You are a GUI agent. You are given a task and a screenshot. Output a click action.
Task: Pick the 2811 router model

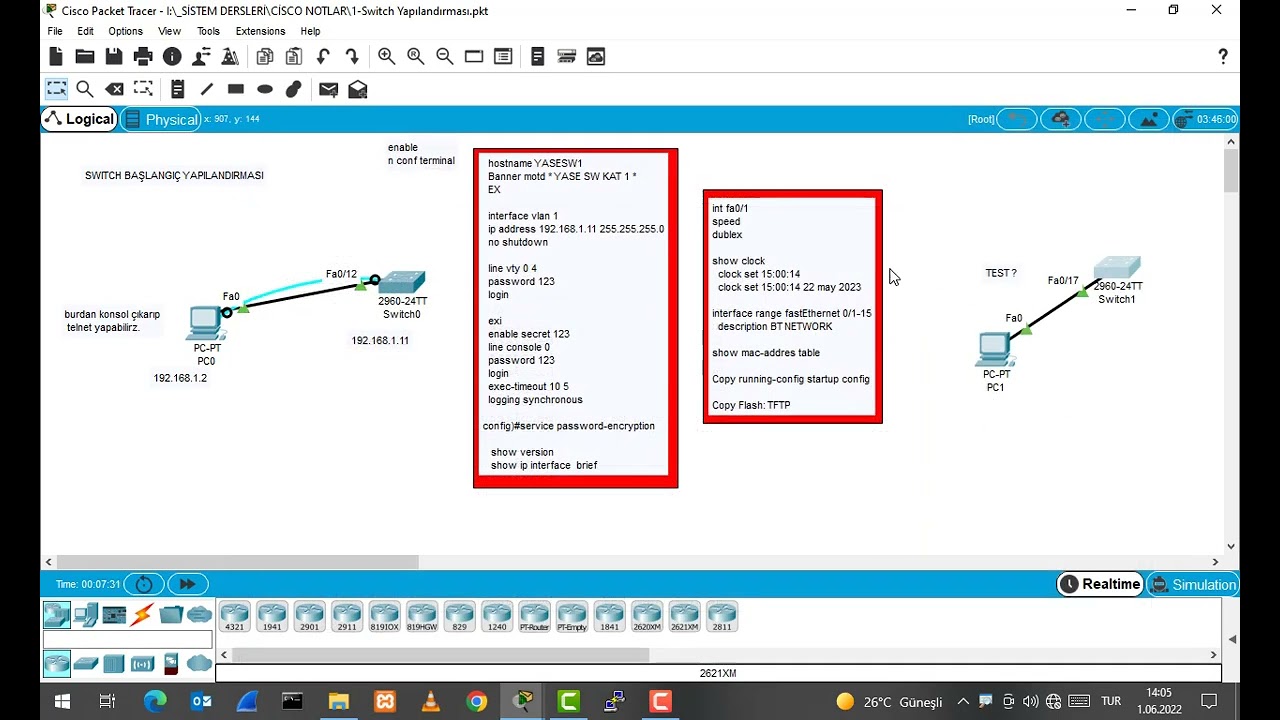click(x=722, y=617)
